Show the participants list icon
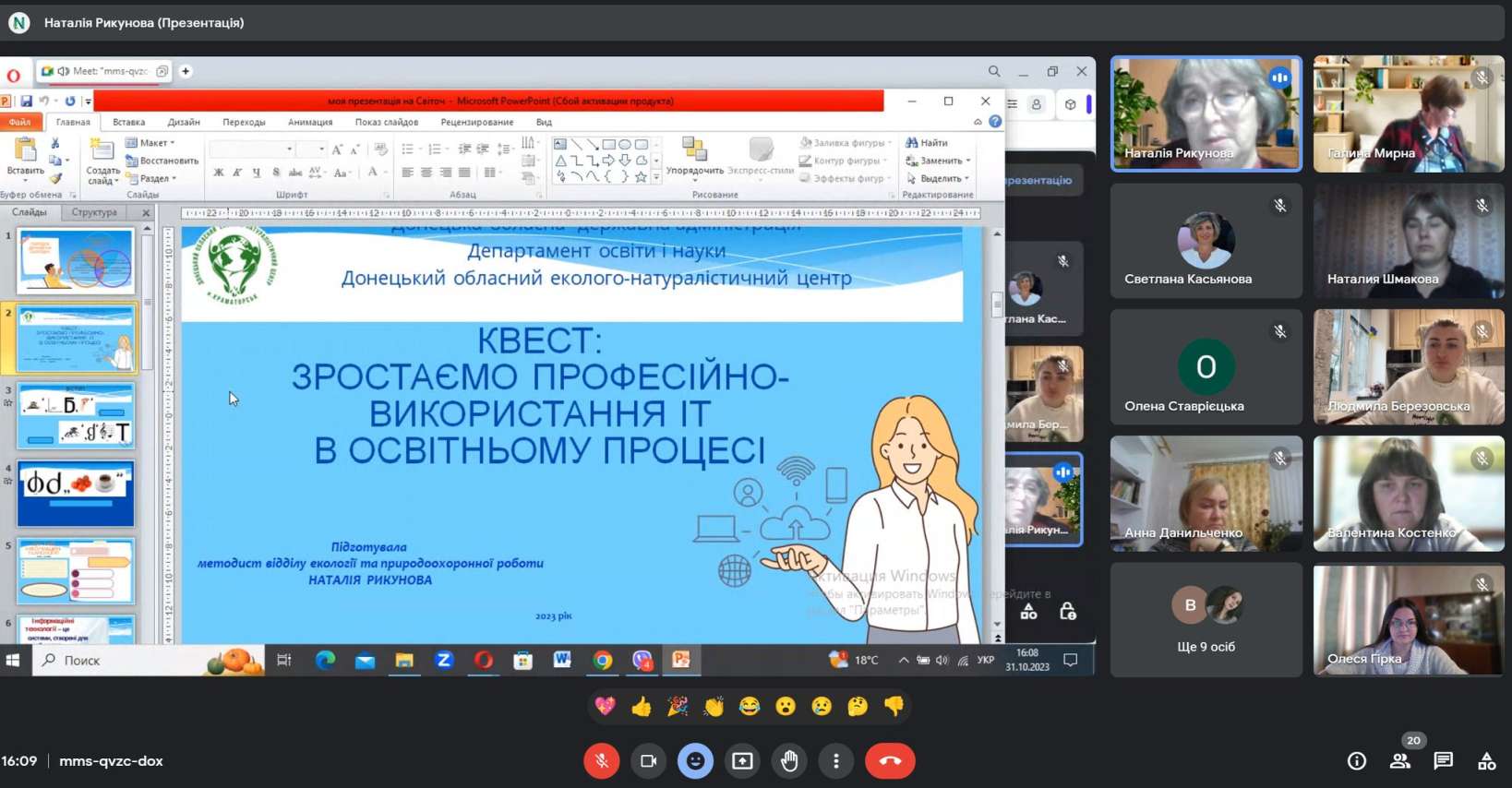The image size is (1512, 788). tap(1400, 761)
